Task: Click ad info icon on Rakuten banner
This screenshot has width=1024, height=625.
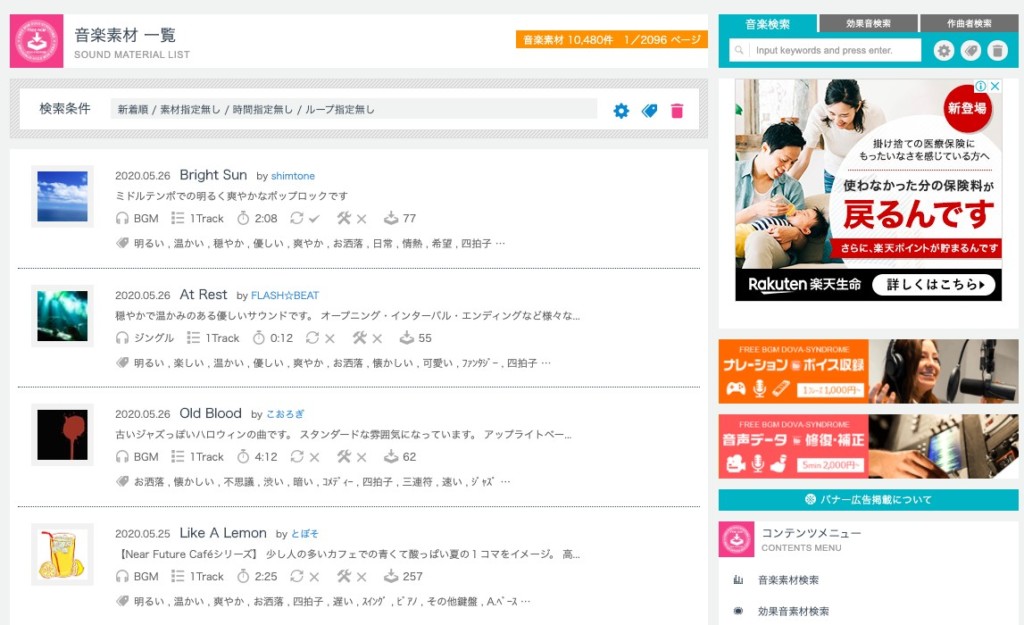Action: click(981, 86)
